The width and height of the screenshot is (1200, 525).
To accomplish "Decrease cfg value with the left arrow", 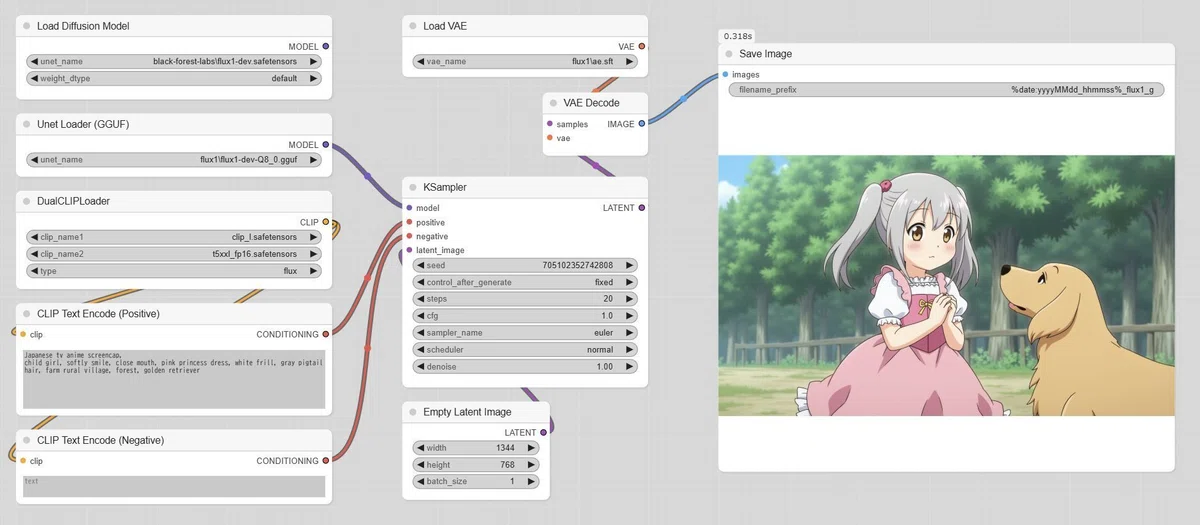I will point(421,316).
